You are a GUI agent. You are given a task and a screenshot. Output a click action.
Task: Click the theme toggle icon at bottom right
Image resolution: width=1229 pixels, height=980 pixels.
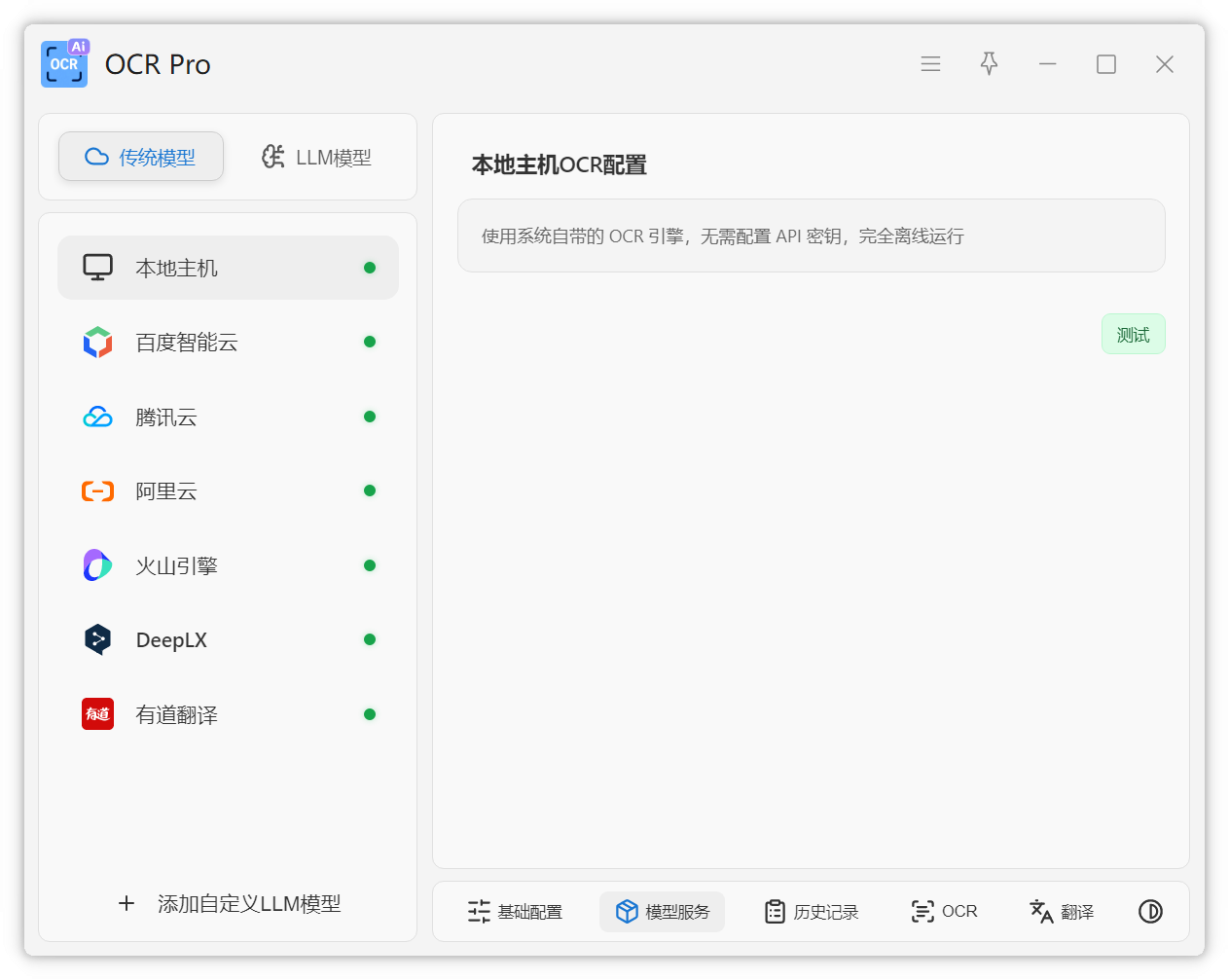point(1150,912)
